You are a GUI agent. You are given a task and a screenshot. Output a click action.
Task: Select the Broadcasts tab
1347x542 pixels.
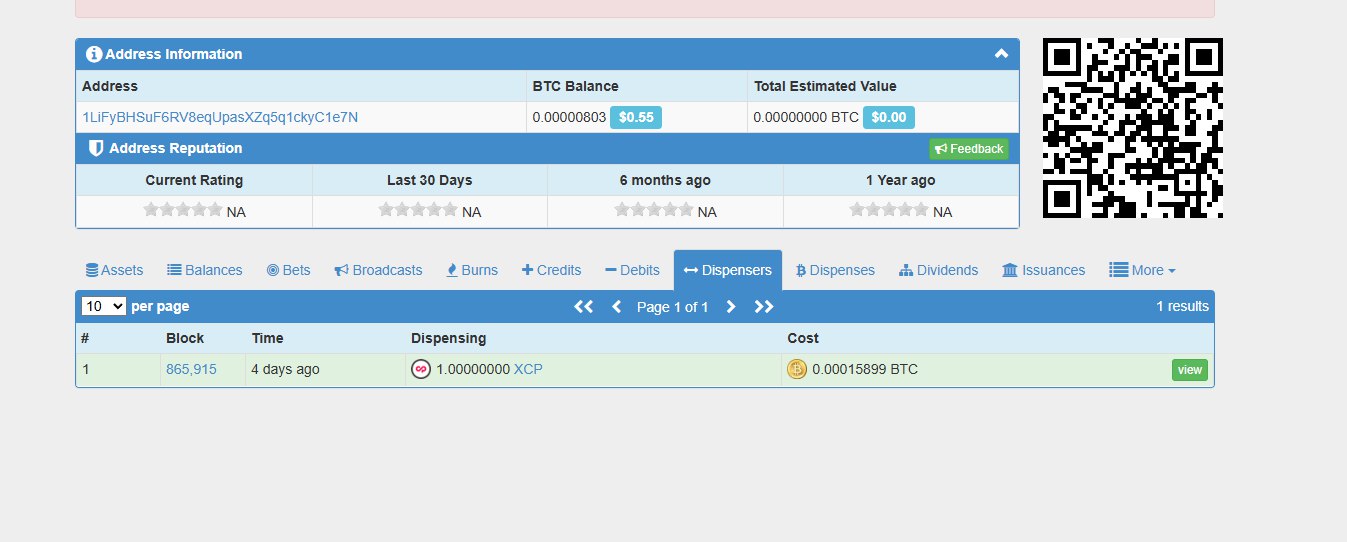[378, 270]
